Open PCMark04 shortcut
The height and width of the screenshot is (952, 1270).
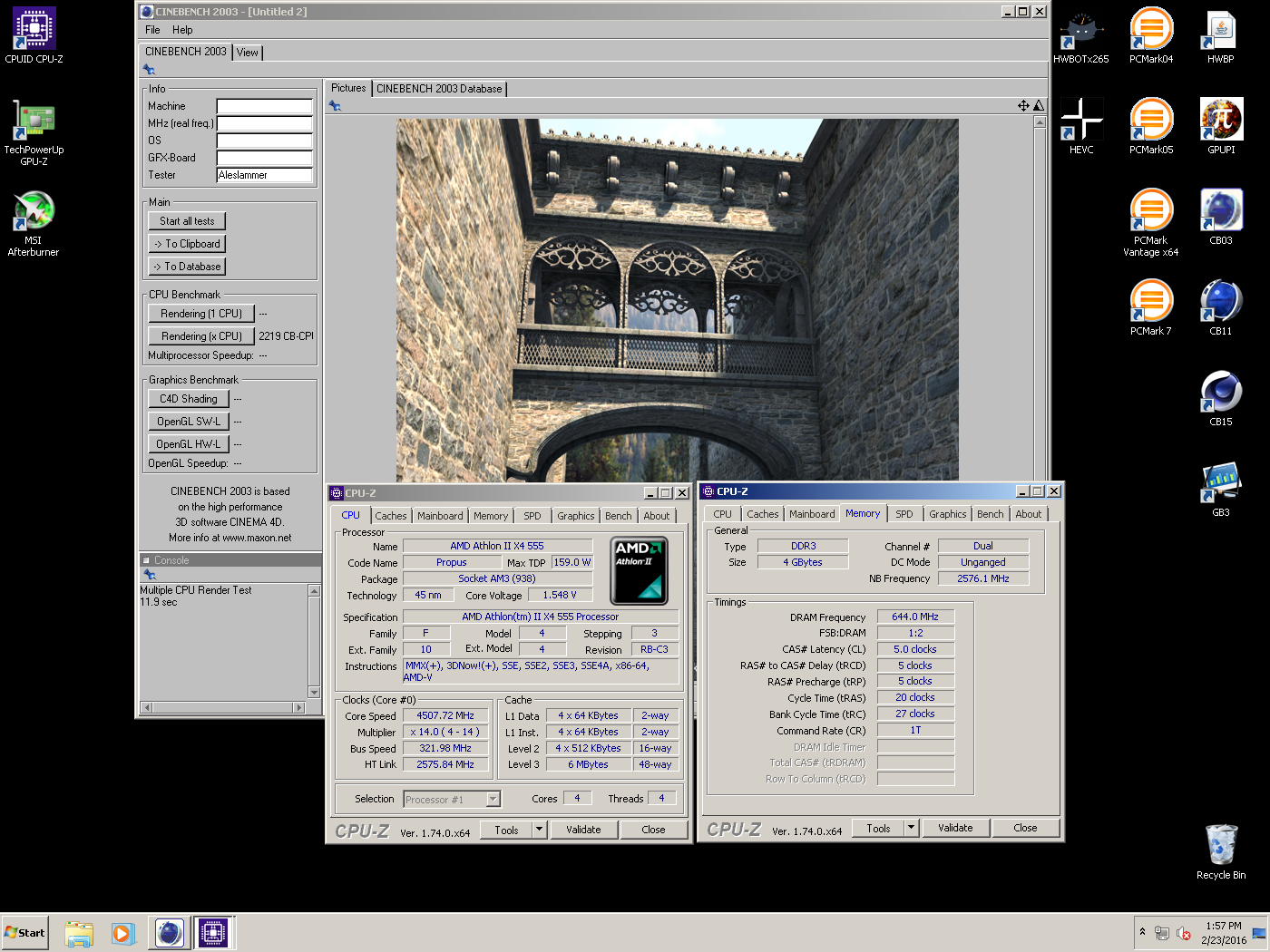click(1151, 36)
